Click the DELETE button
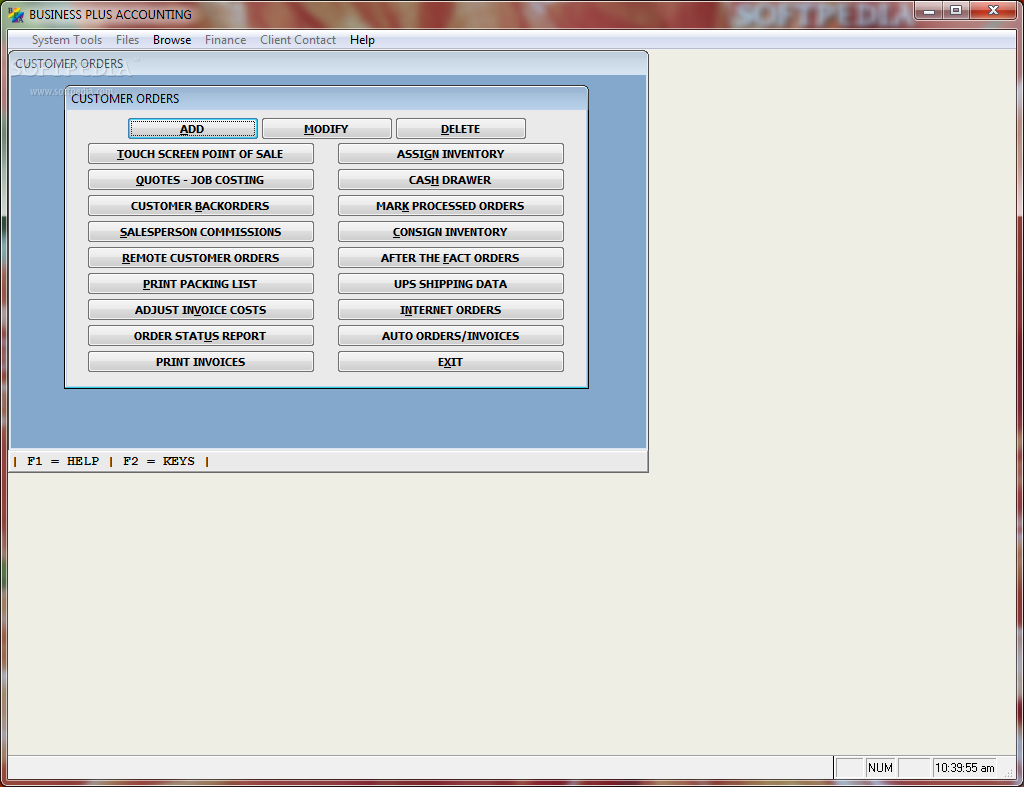 (x=460, y=129)
